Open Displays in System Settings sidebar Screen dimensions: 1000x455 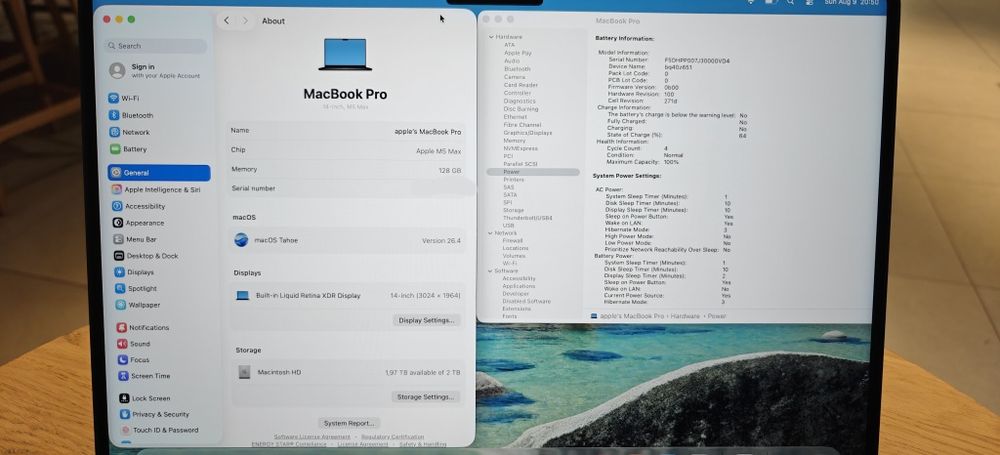click(134, 272)
